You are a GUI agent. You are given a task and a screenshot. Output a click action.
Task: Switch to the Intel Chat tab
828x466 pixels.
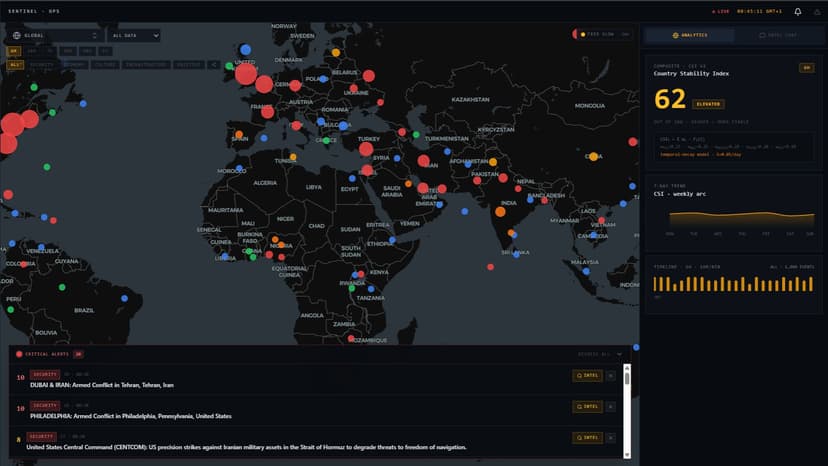click(x=778, y=35)
